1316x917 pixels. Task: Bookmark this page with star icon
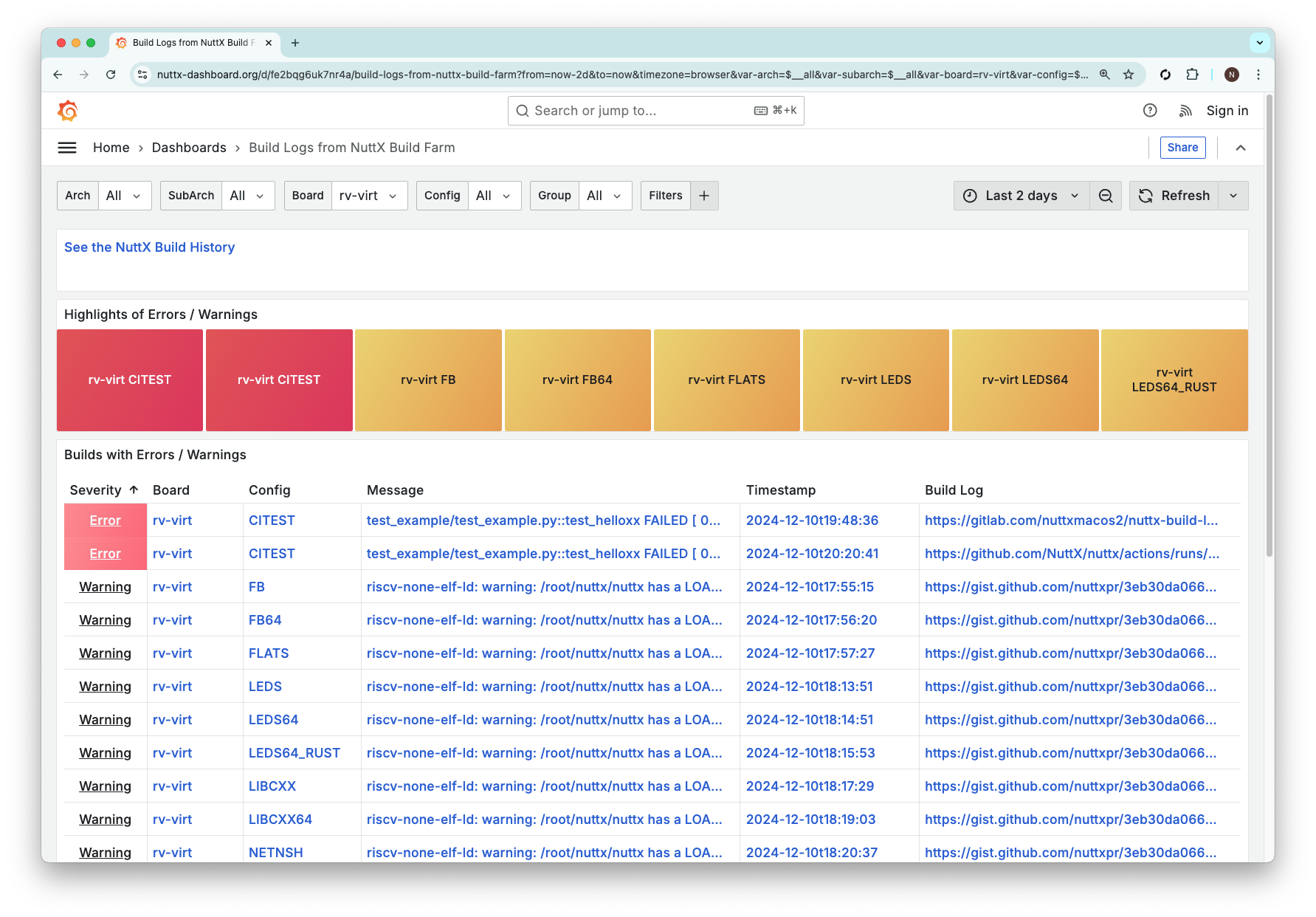pyautogui.click(x=1129, y=75)
